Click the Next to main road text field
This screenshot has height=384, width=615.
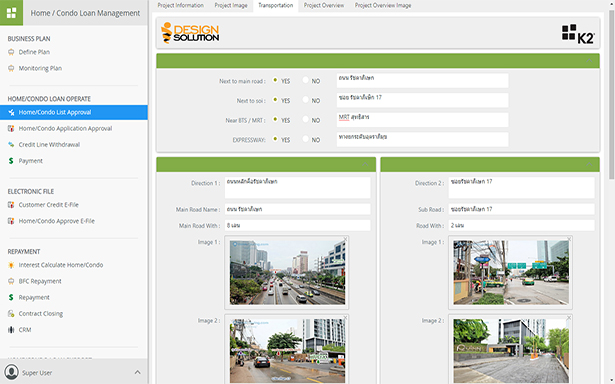(422, 81)
